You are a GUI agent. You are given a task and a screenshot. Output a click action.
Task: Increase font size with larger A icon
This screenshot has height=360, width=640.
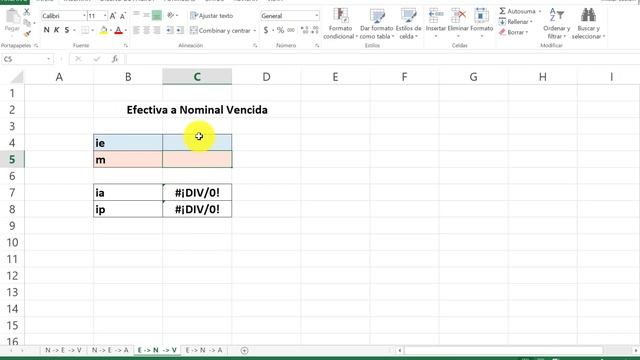pyautogui.click(x=113, y=16)
